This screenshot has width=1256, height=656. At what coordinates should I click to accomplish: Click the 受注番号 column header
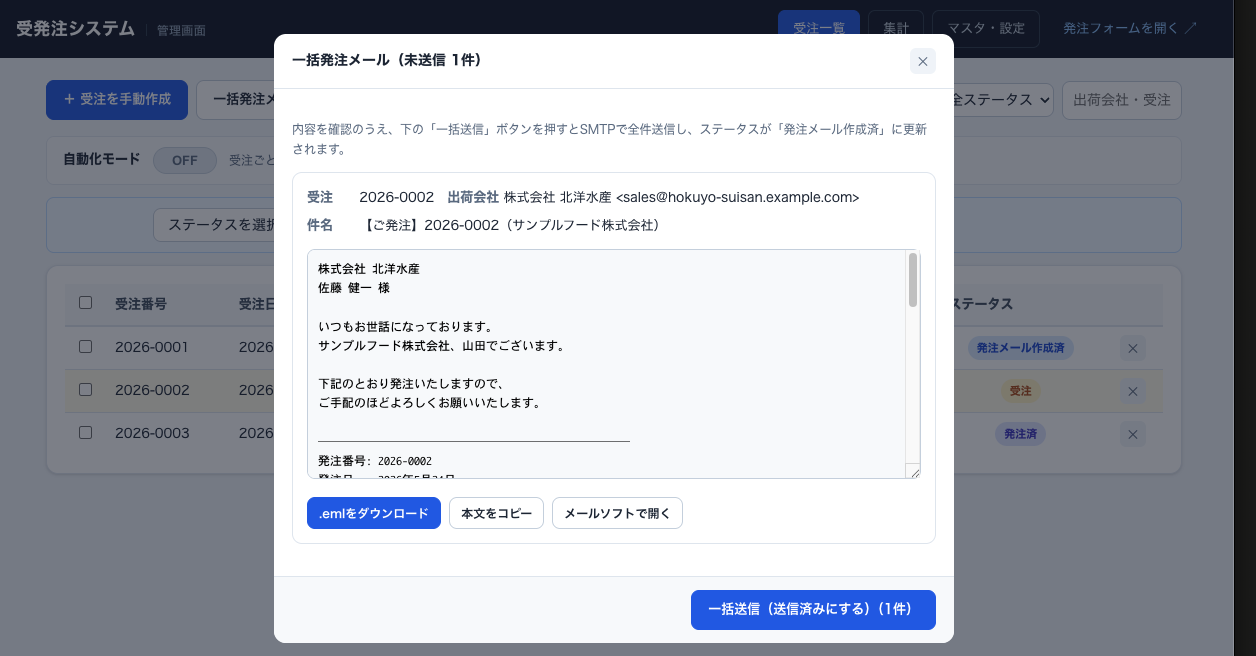[141, 304]
